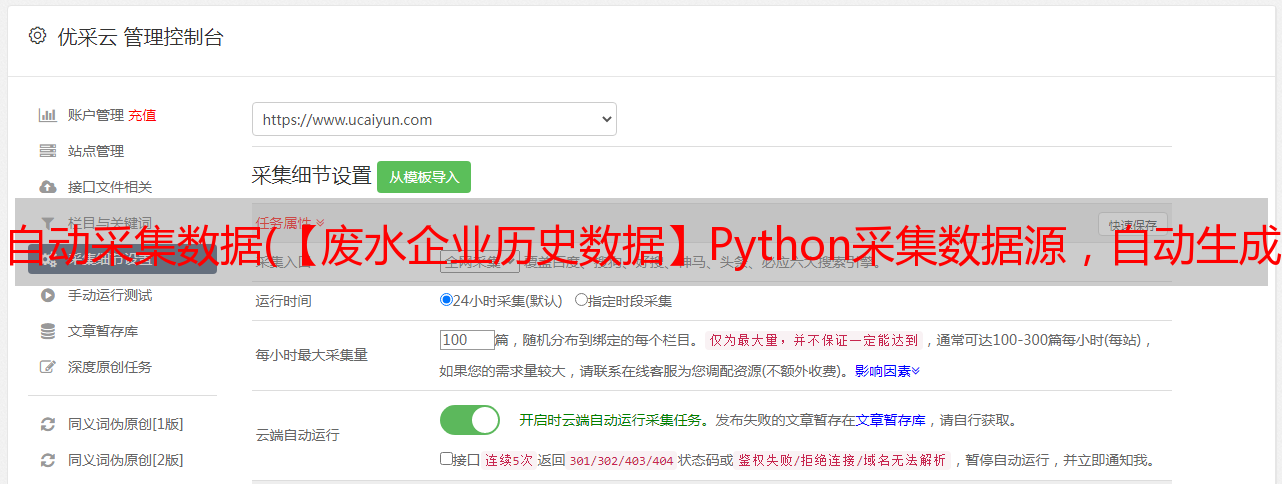Open the 同义词伪原创[2版] sidebar item
The image size is (1282, 484).
tap(126, 460)
